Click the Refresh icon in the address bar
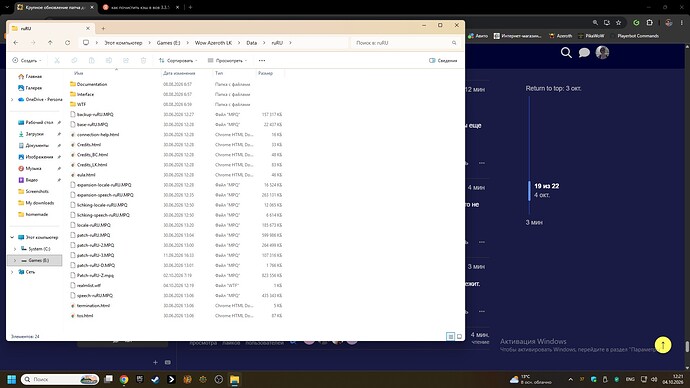 pos(67,43)
